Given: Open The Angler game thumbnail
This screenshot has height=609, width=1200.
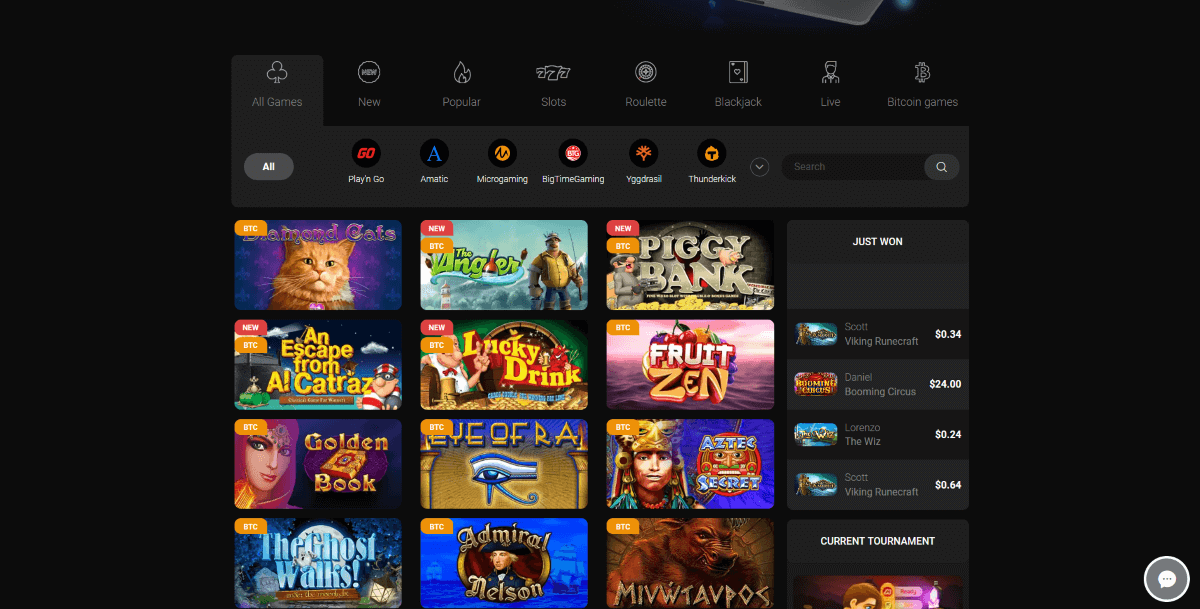Looking at the screenshot, I should [504, 265].
